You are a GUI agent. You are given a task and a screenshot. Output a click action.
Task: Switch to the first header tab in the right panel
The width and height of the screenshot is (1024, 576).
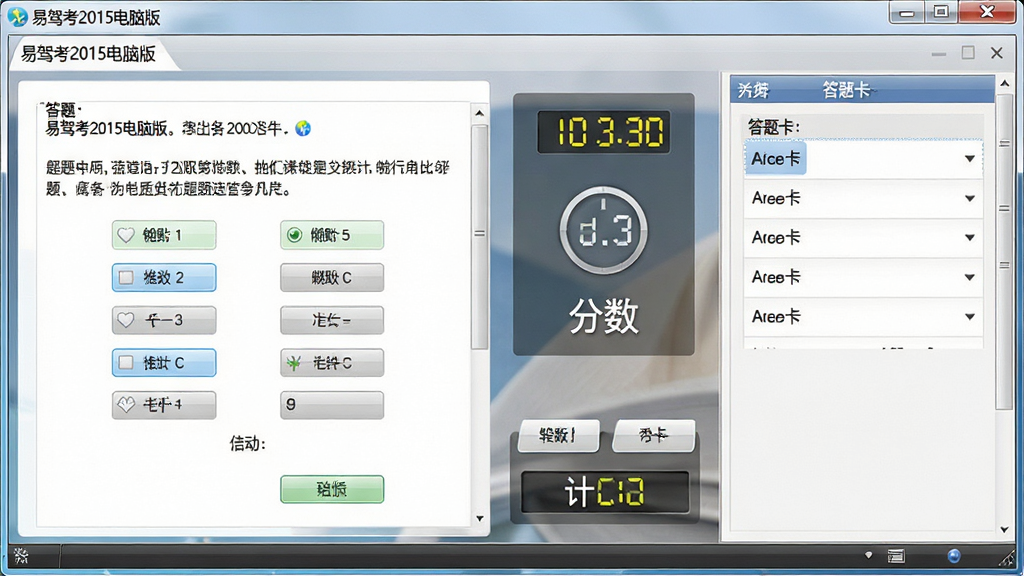753,90
